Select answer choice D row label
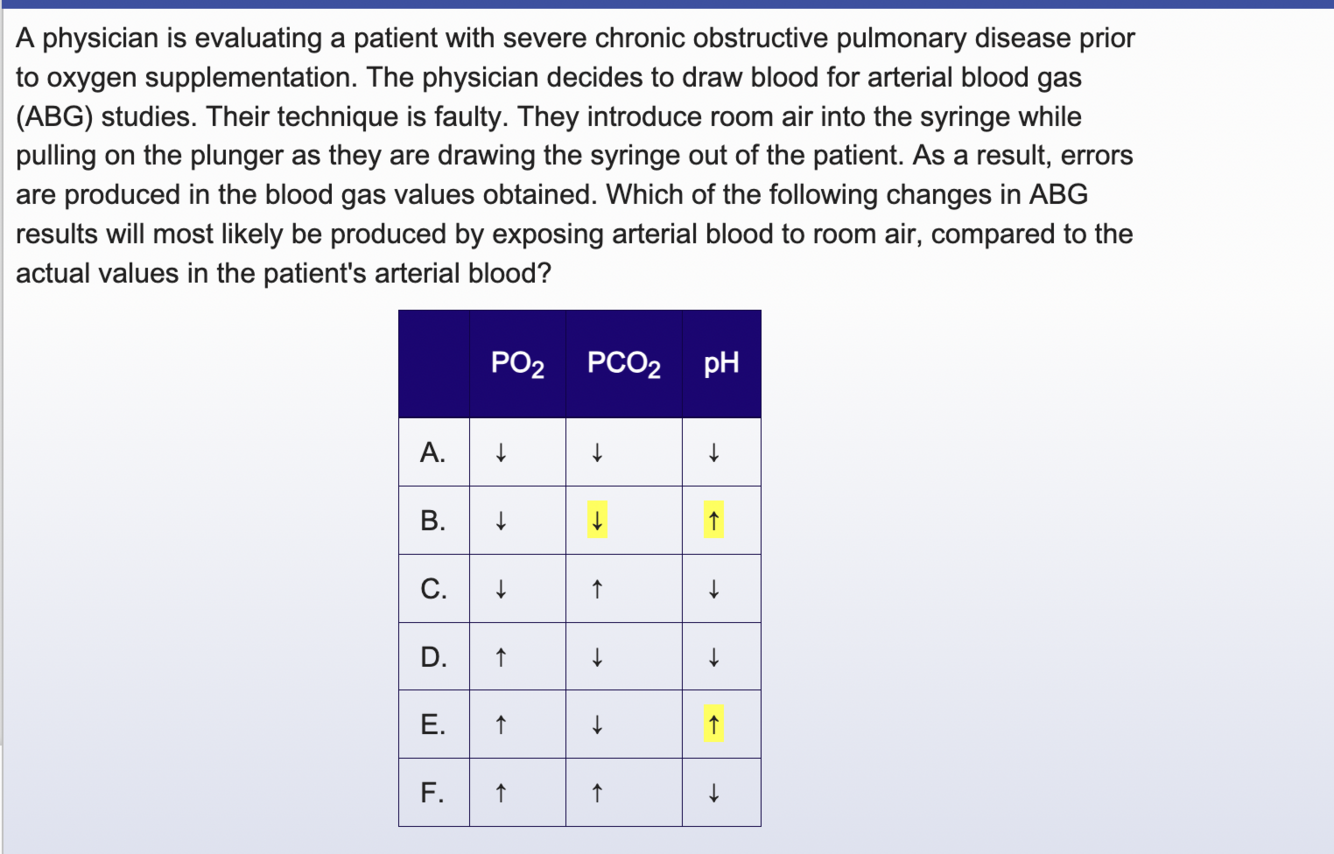Screen dimensions: 1334x854 [x=433, y=656]
